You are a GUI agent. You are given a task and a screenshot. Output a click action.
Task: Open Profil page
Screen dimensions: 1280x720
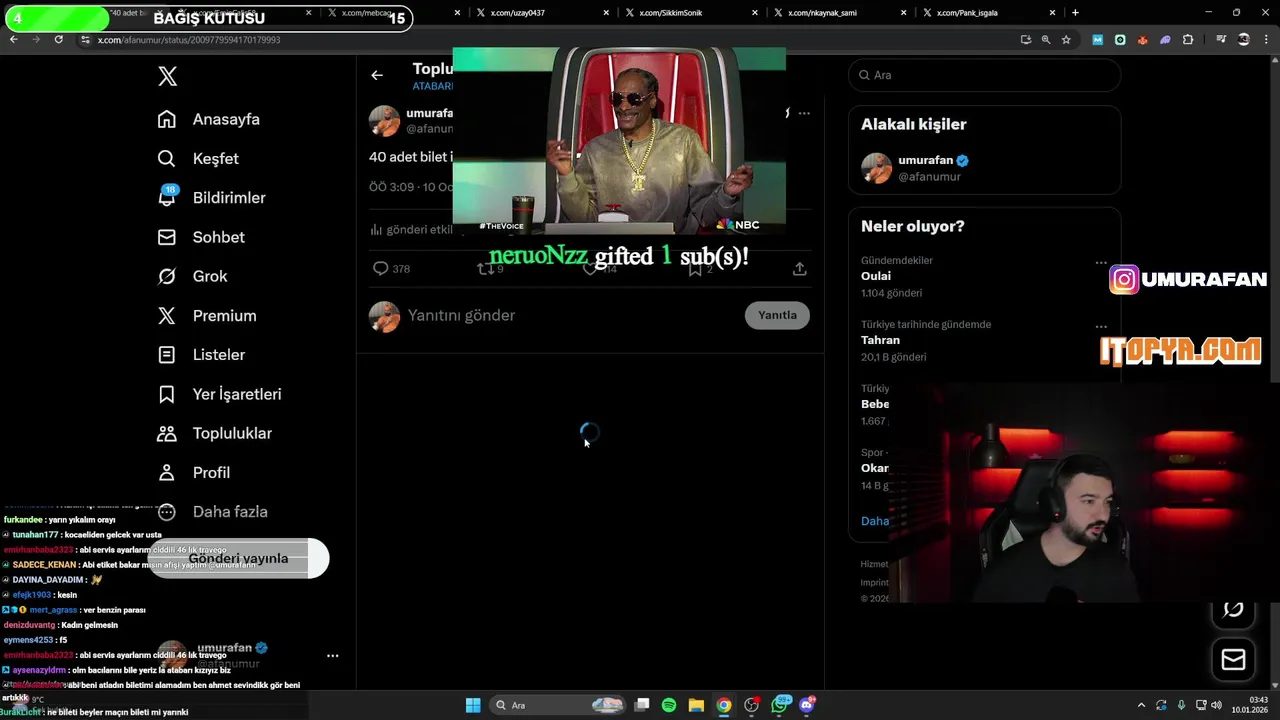pyautogui.click(x=193, y=472)
